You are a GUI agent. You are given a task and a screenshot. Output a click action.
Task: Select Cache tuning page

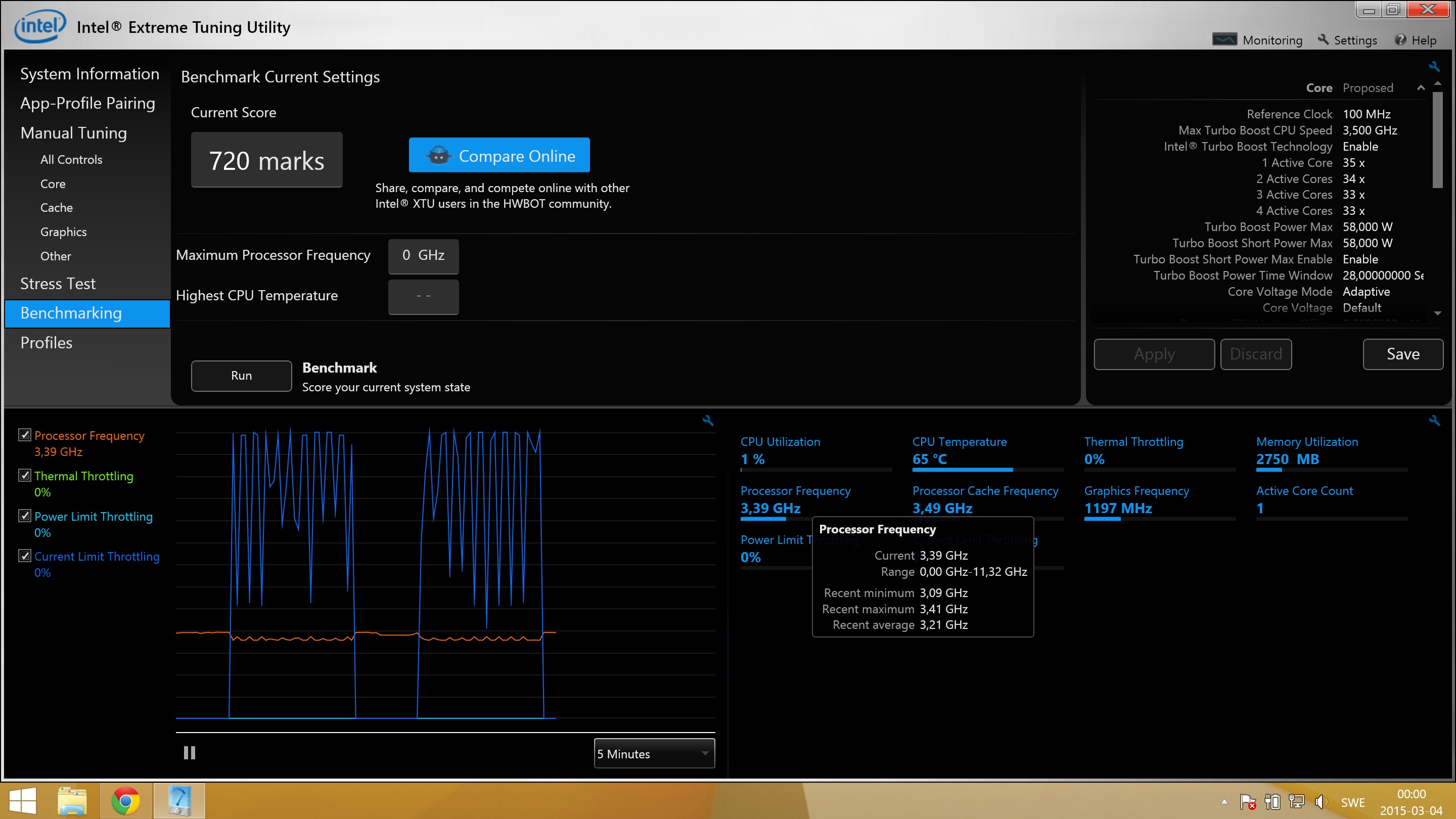pos(57,207)
